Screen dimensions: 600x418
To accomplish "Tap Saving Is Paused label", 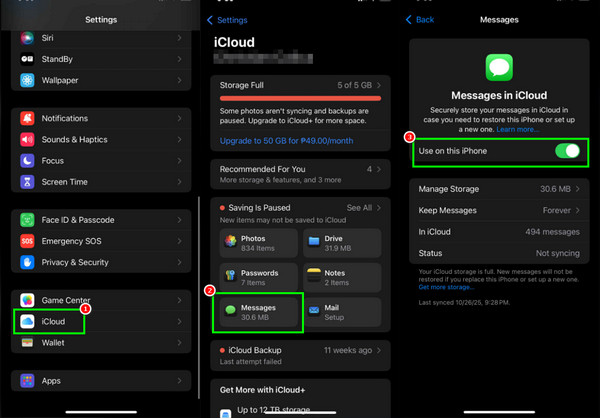I will pos(259,208).
